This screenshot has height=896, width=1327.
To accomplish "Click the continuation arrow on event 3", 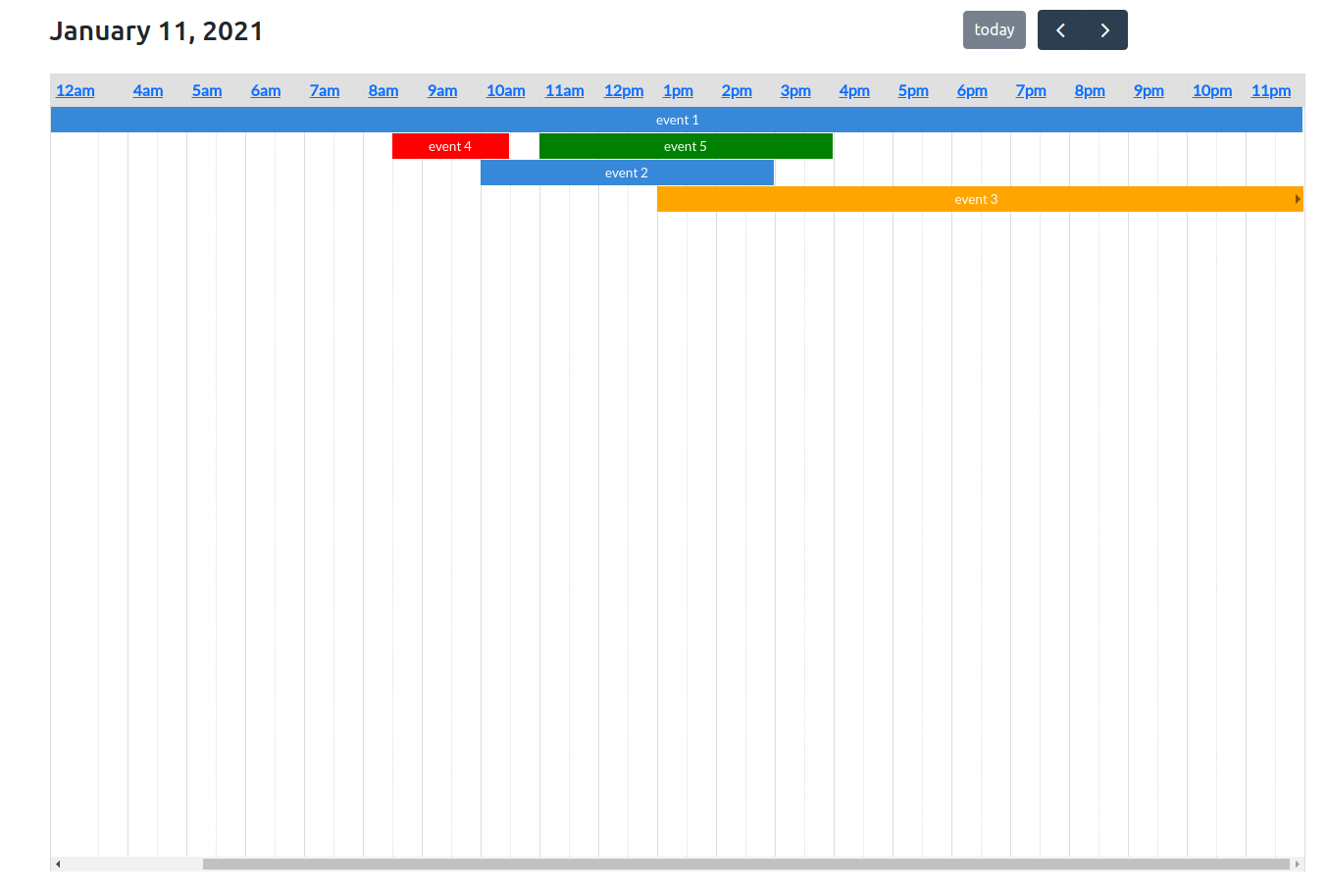I will click(1297, 199).
